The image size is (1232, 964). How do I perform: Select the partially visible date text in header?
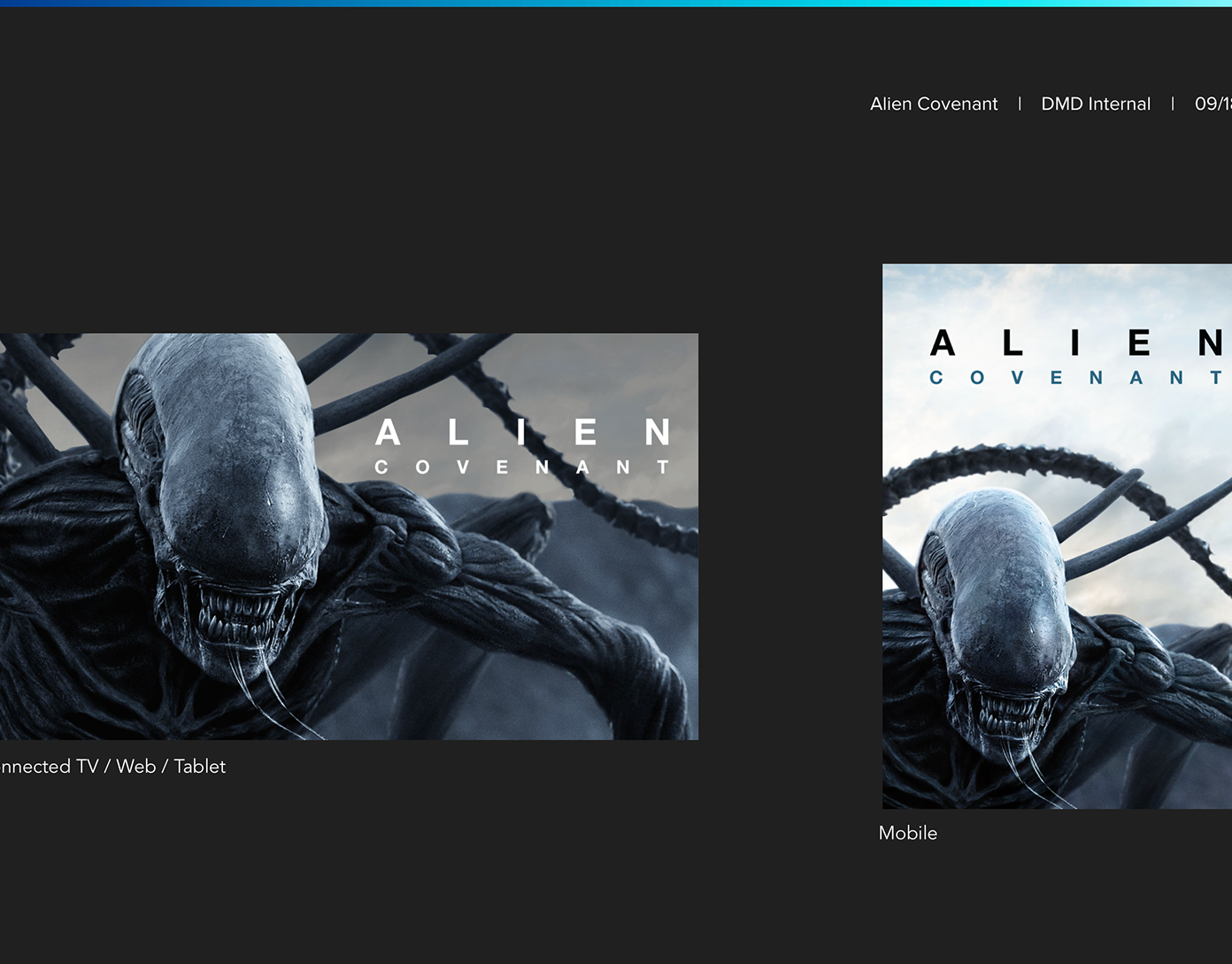tap(1213, 104)
